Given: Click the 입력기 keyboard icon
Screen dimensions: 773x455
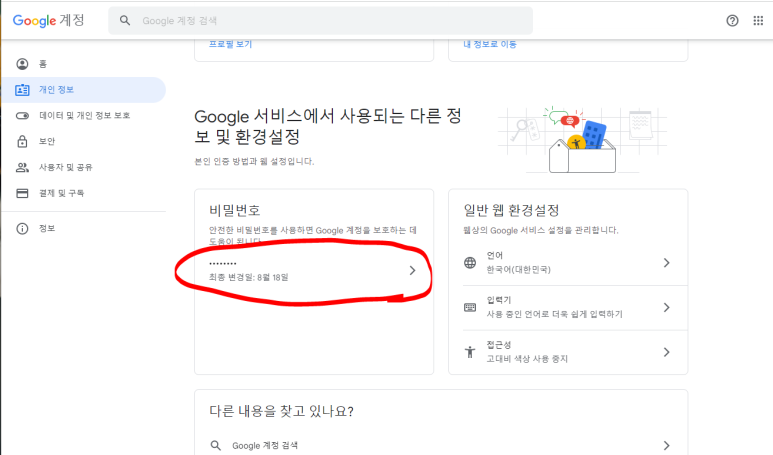Looking at the screenshot, I should point(470,308).
